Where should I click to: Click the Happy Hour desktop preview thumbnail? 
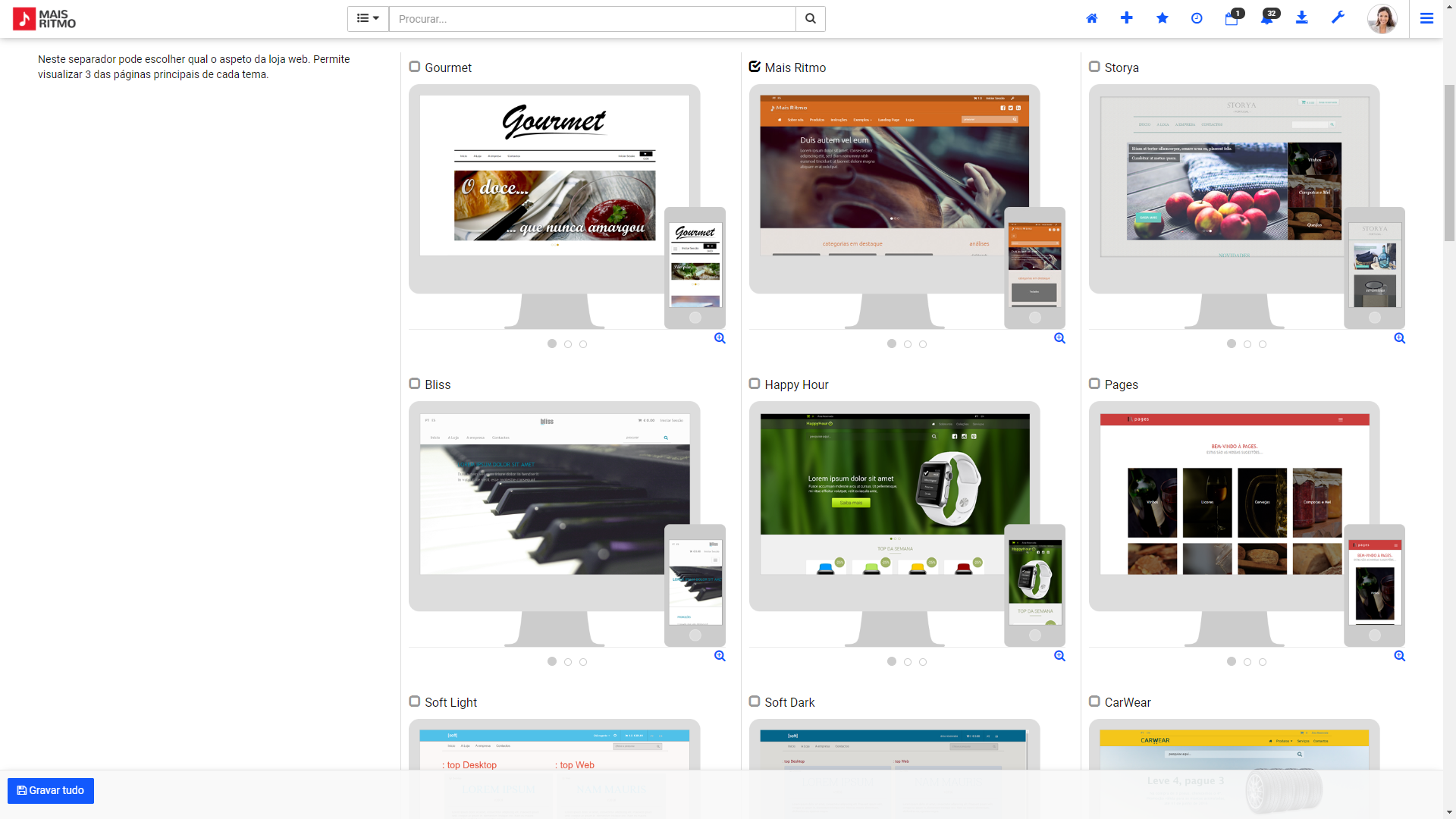point(895,493)
